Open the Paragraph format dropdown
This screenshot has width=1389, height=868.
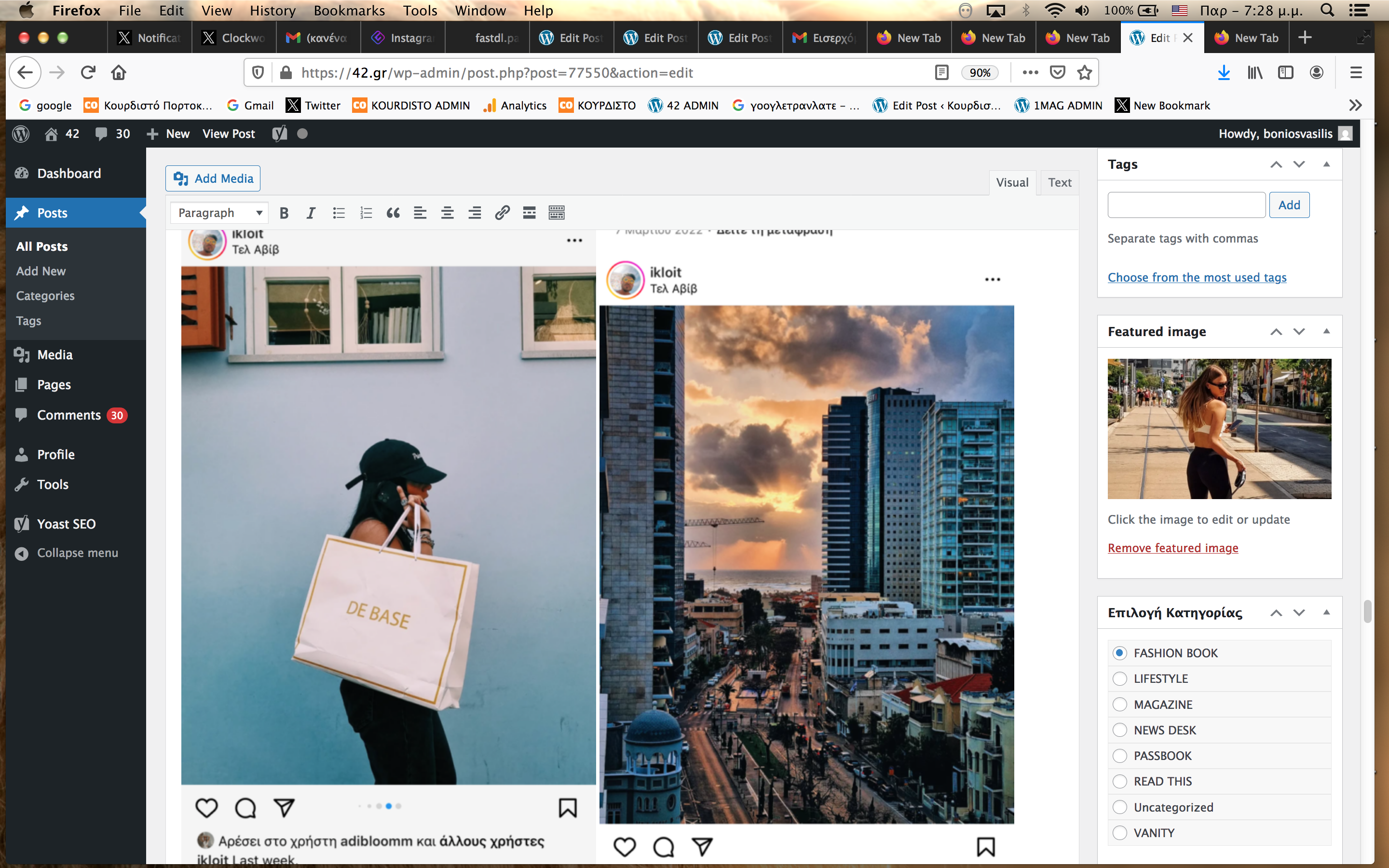pos(219,213)
